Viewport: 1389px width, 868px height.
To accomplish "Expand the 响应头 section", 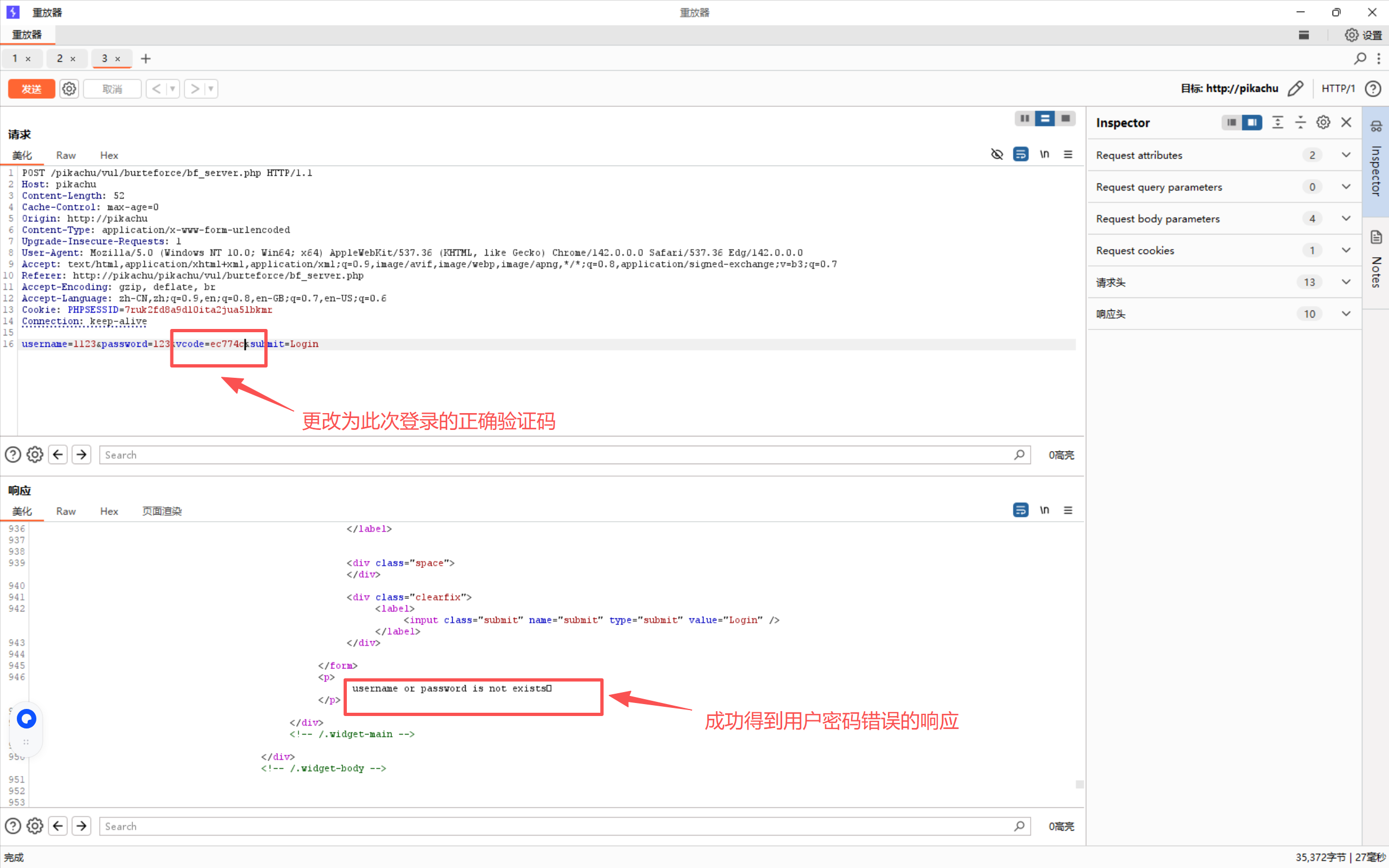I will tap(1346, 314).
